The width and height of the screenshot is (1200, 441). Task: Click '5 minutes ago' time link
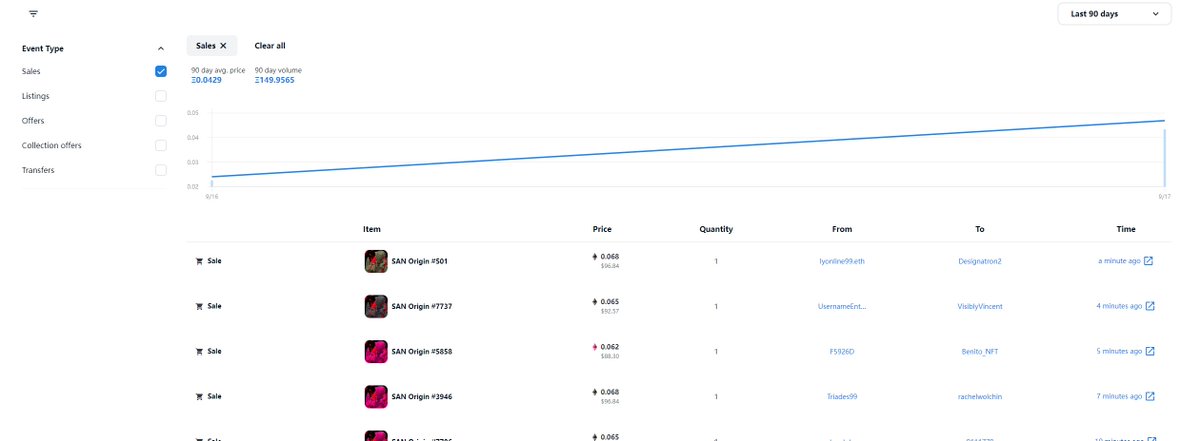pyautogui.click(x=1119, y=351)
